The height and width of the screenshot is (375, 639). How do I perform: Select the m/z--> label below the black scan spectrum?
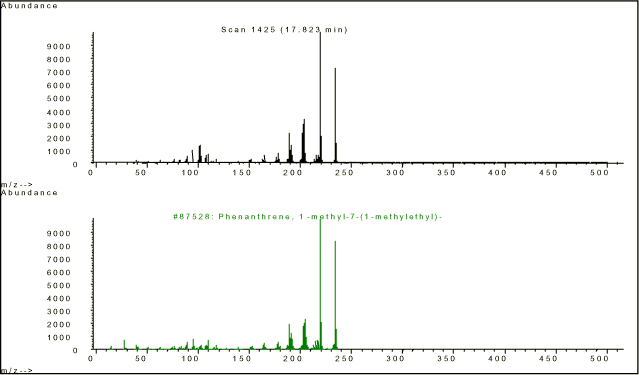pyautogui.click(x=17, y=185)
